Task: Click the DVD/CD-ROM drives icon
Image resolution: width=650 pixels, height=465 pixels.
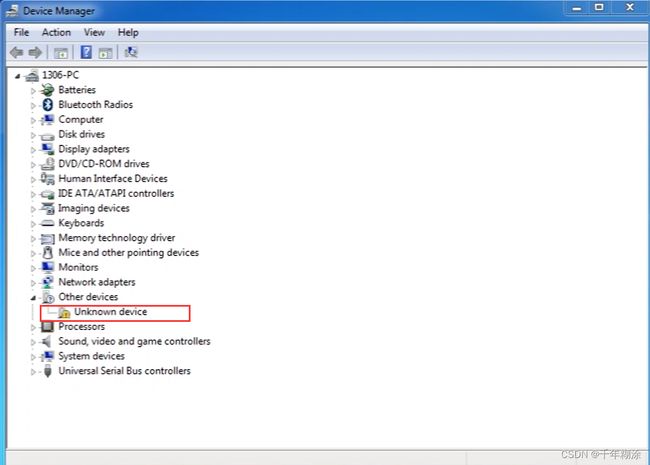Action: (x=48, y=164)
